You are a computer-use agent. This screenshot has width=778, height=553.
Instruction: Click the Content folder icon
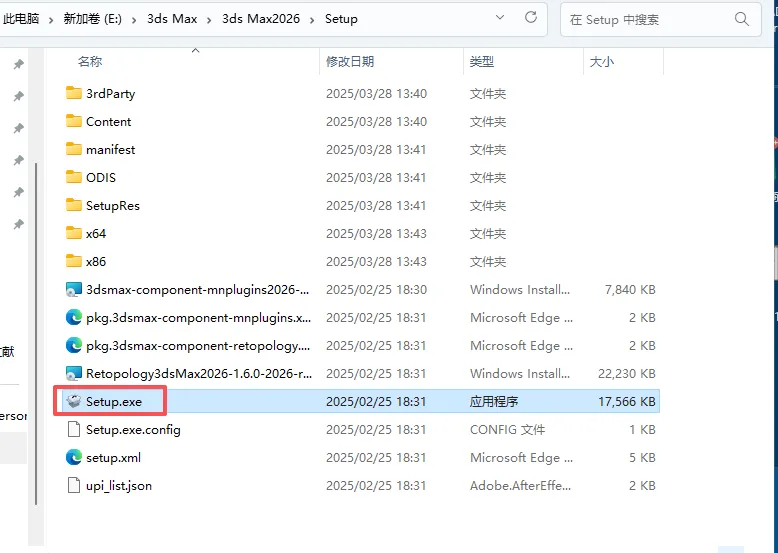73,121
